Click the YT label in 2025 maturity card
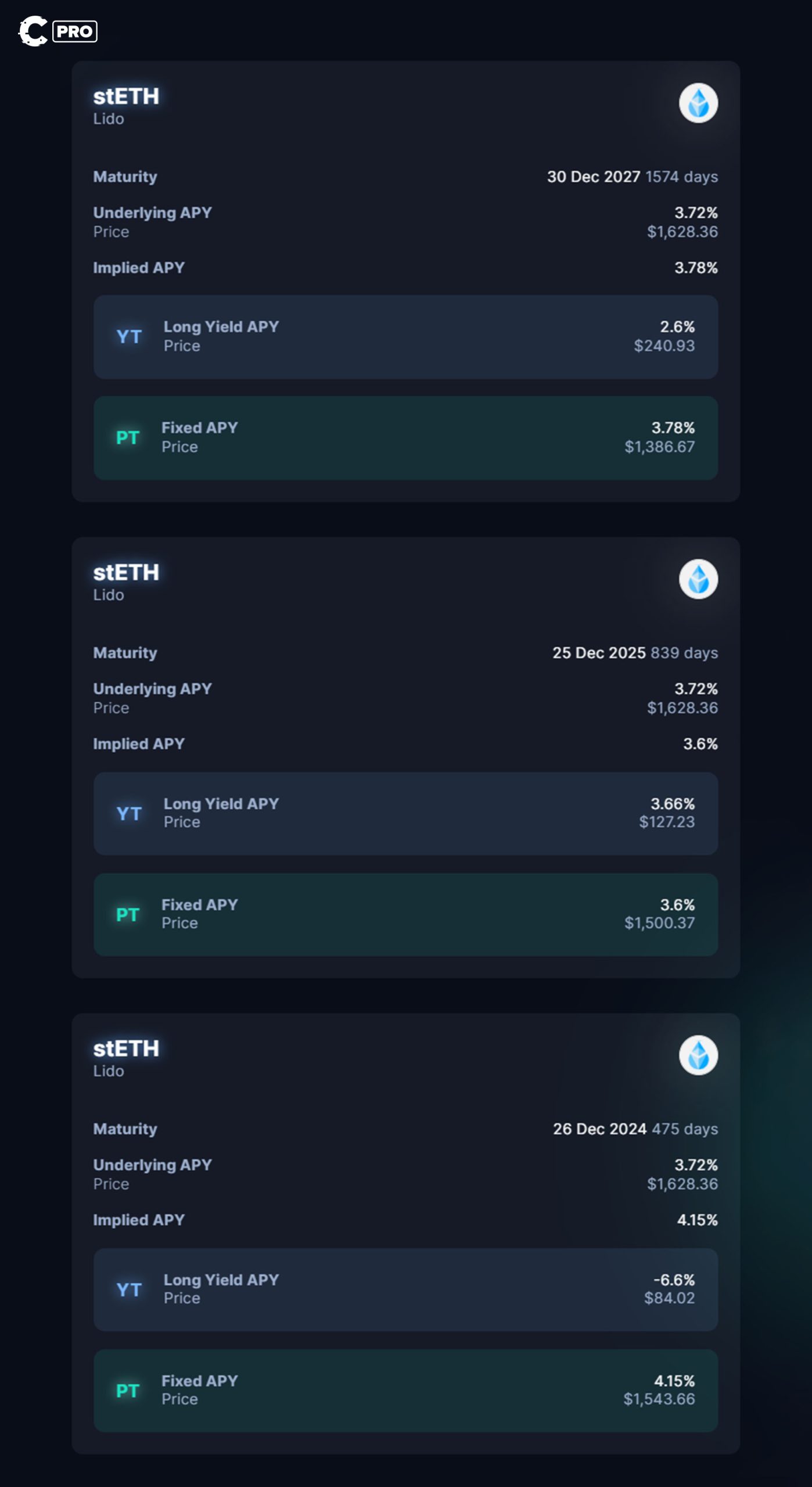Screen dimensions: 812x1487 click(129, 814)
